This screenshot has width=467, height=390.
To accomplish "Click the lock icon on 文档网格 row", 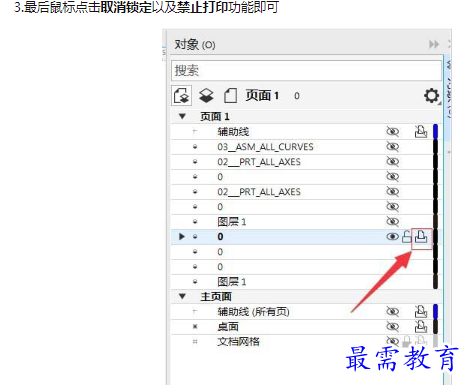I will coord(406,341).
